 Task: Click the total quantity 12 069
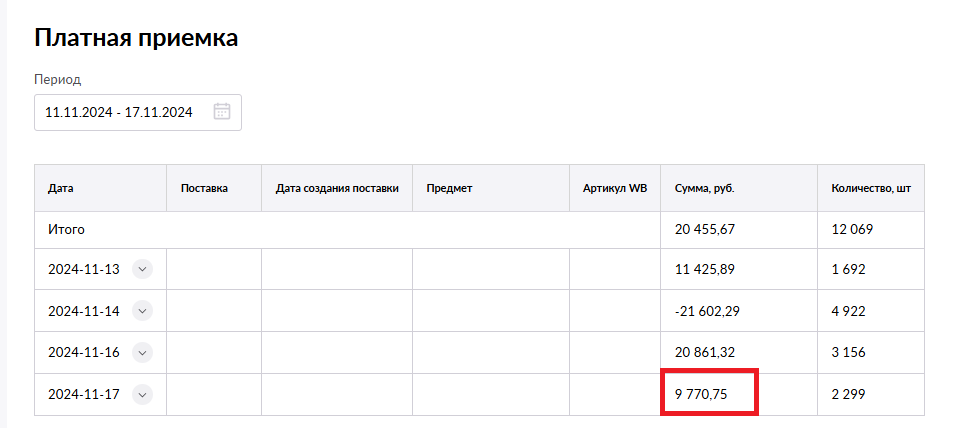(852, 229)
